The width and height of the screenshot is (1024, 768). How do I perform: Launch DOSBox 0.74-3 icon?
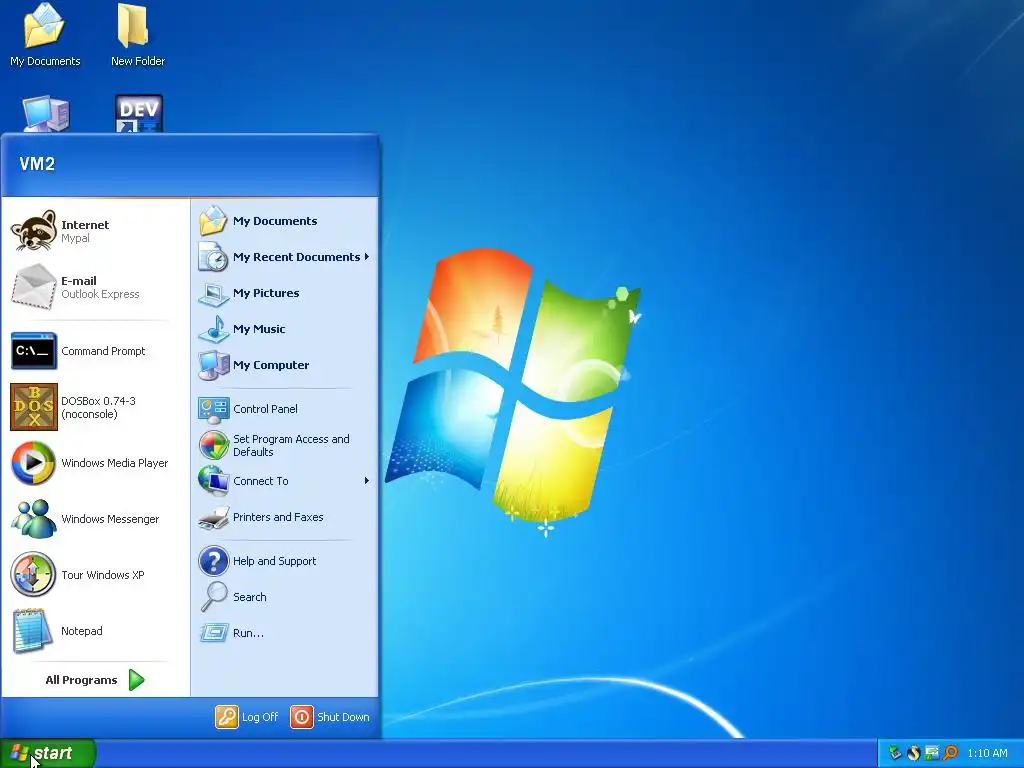[34, 407]
